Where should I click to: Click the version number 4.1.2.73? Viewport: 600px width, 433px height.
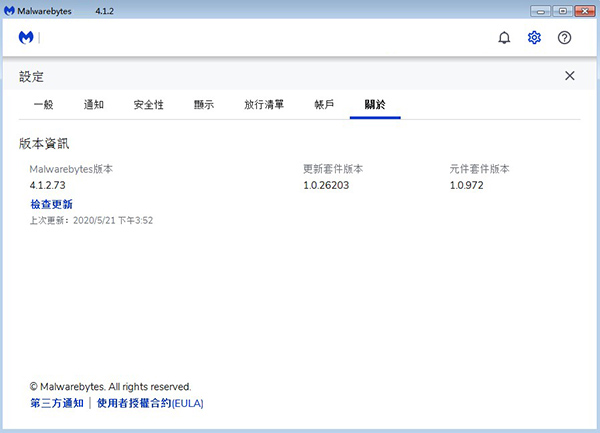[x=47, y=185]
